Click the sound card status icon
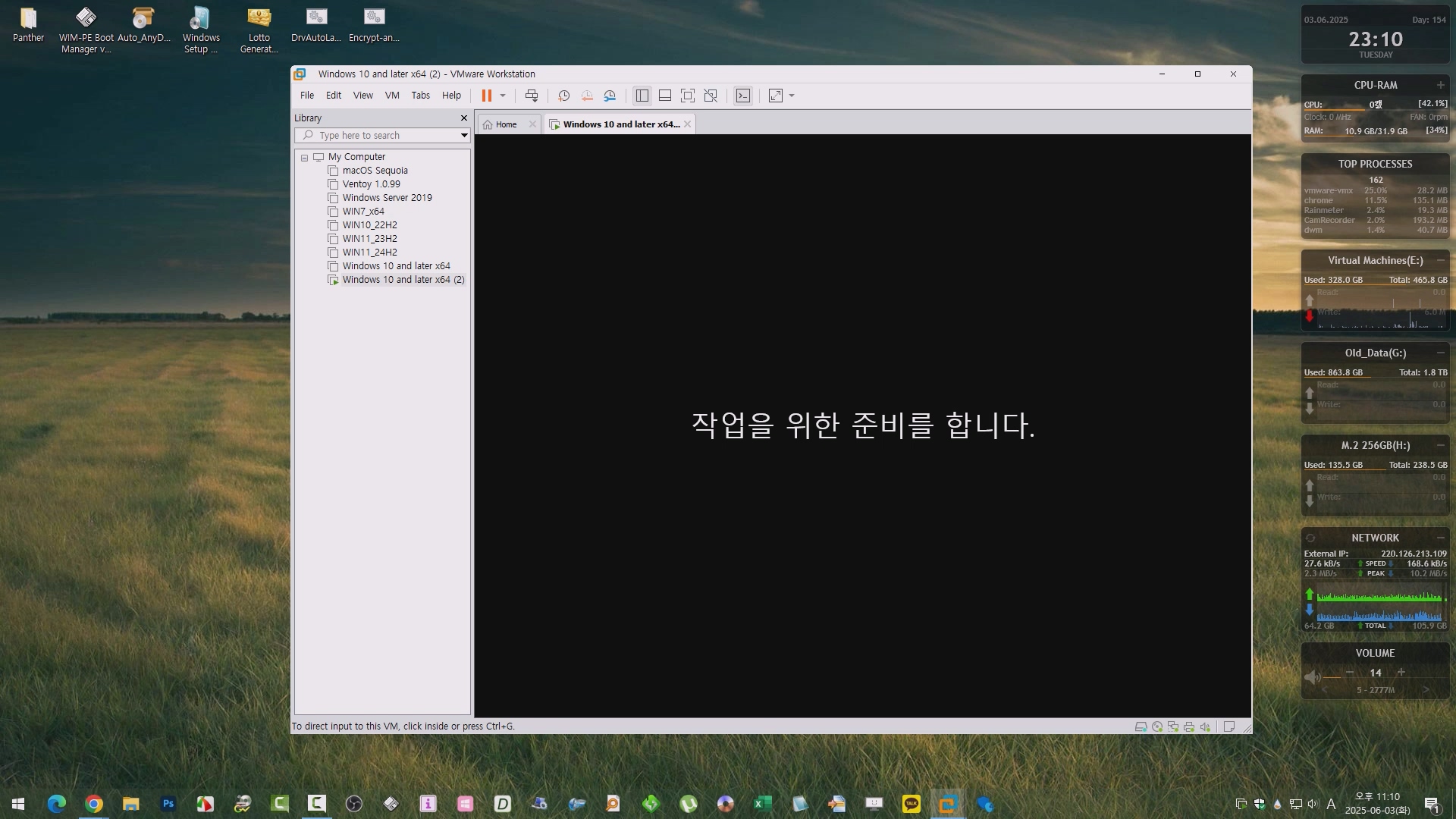This screenshot has height=819, width=1456. click(1205, 726)
